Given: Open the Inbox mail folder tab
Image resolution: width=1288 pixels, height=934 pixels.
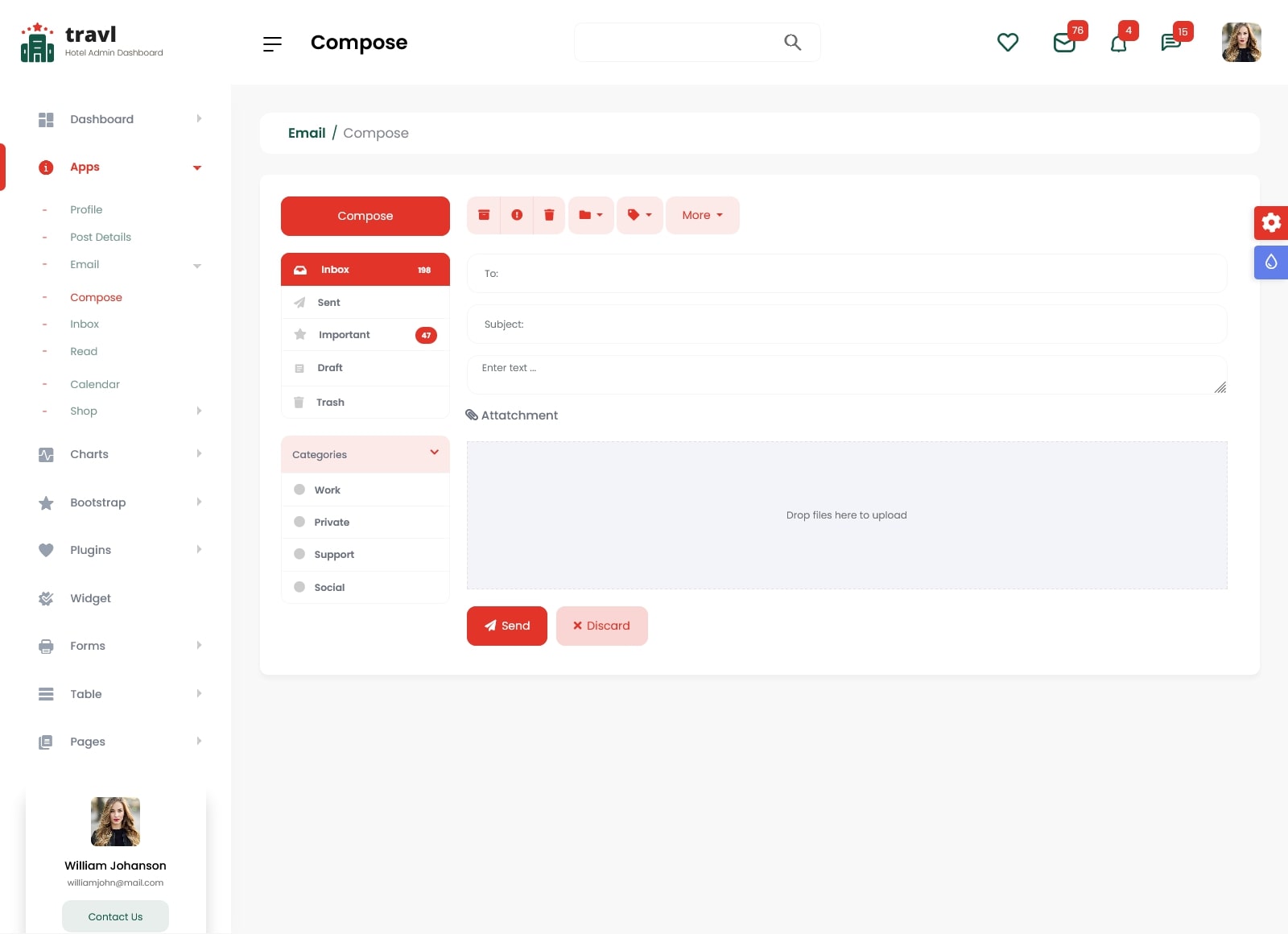Looking at the screenshot, I should click(365, 270).
